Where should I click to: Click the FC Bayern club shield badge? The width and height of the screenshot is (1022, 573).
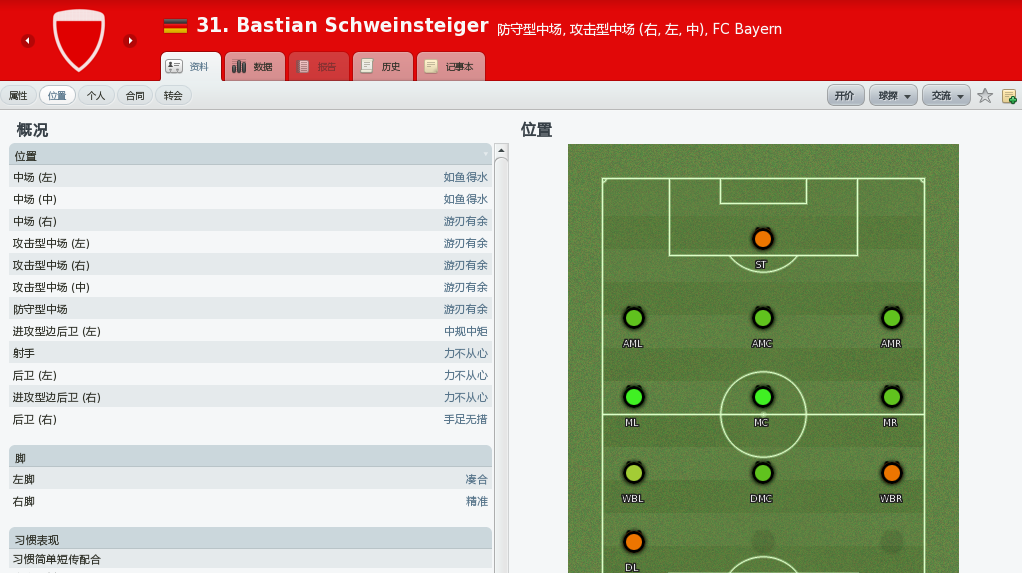[x=79, y=40]
